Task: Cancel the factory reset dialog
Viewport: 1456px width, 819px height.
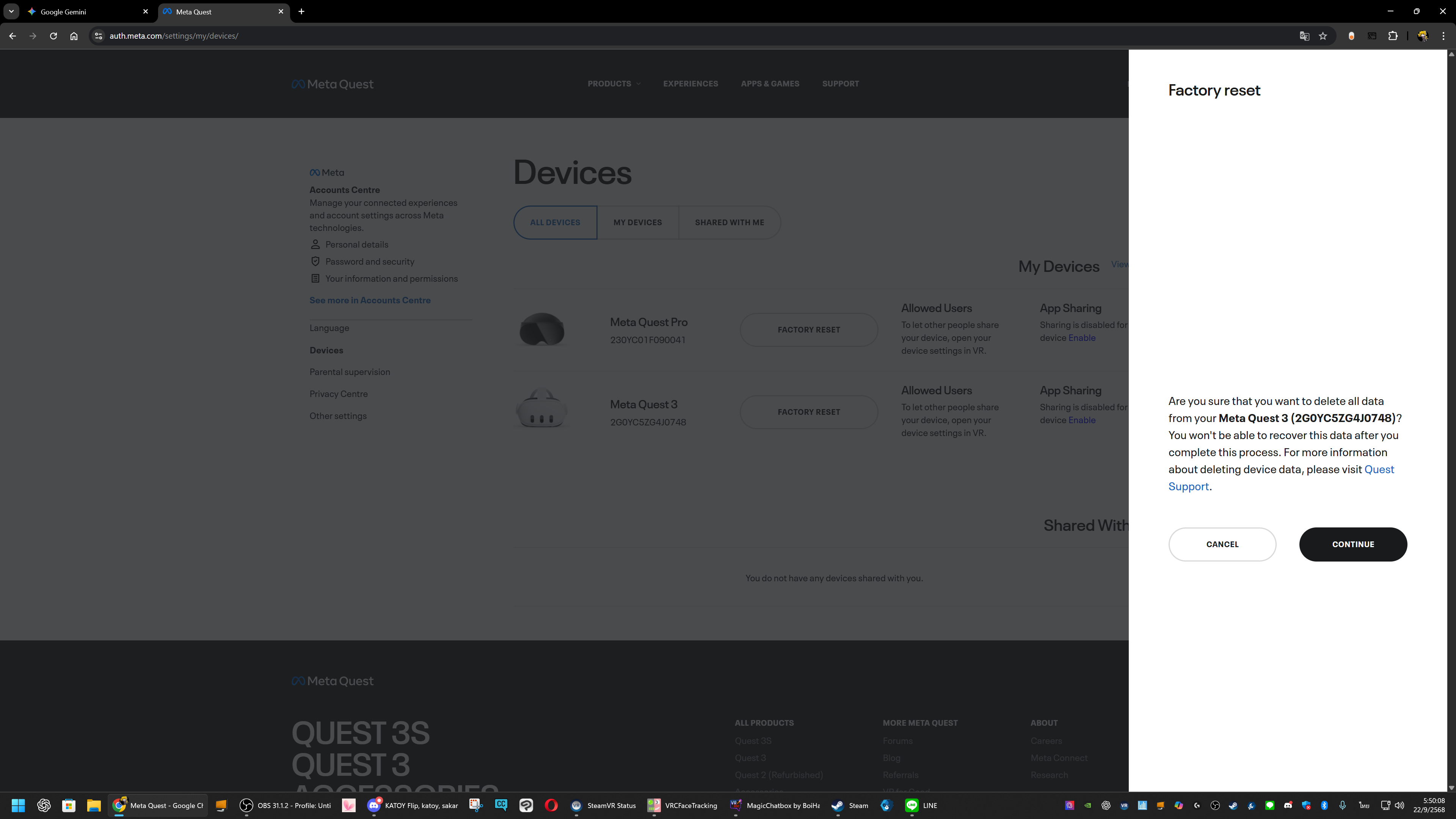Action: click(1222, 544)
